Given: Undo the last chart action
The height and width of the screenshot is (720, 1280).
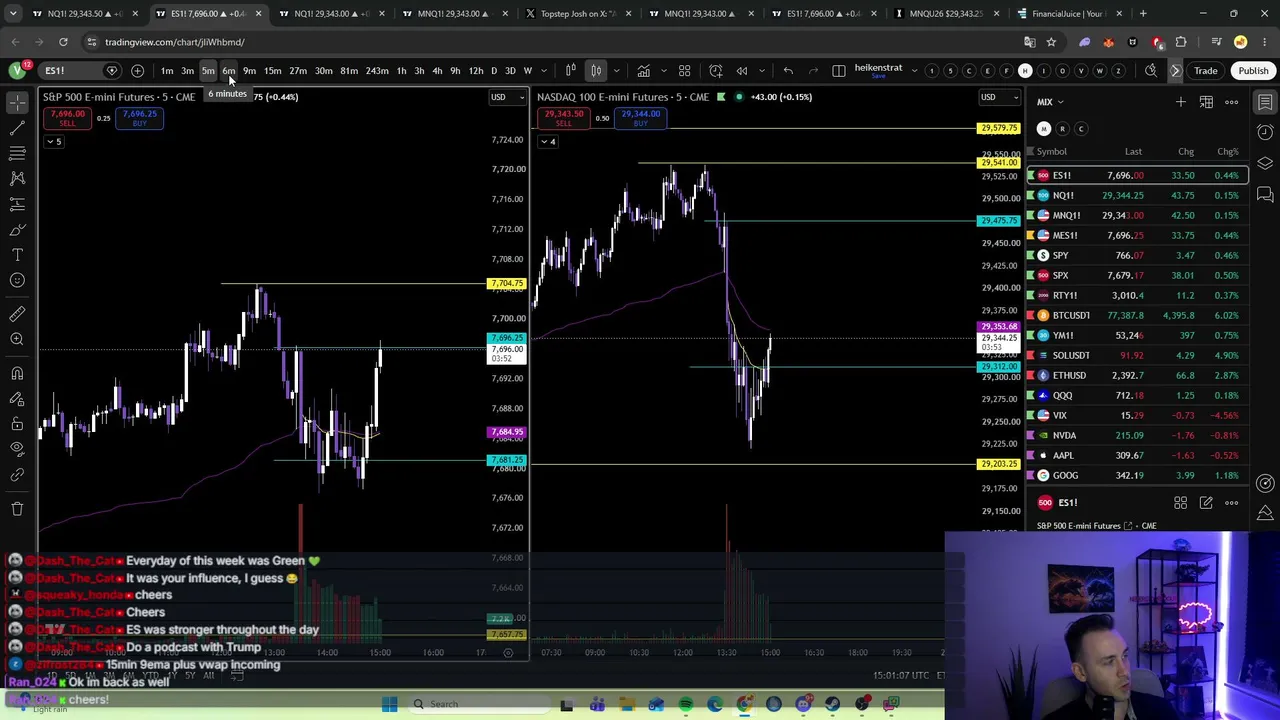Looking at the screenshot, I should (788, 71).
